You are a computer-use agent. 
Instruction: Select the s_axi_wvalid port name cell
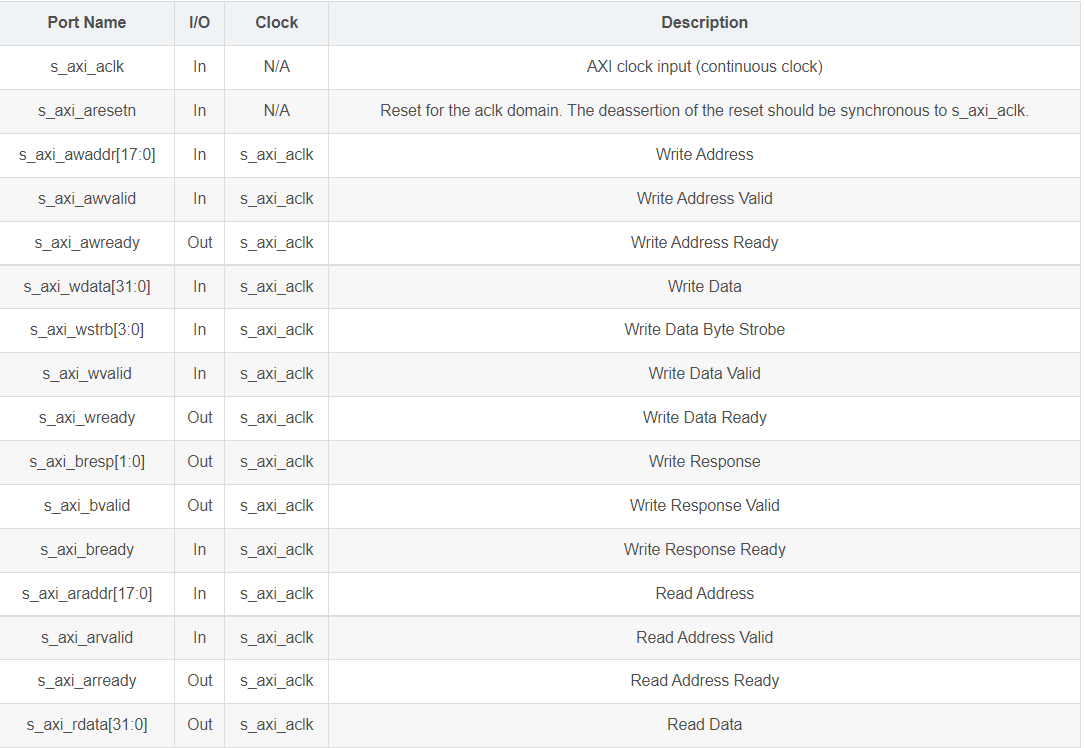point(87,374)
